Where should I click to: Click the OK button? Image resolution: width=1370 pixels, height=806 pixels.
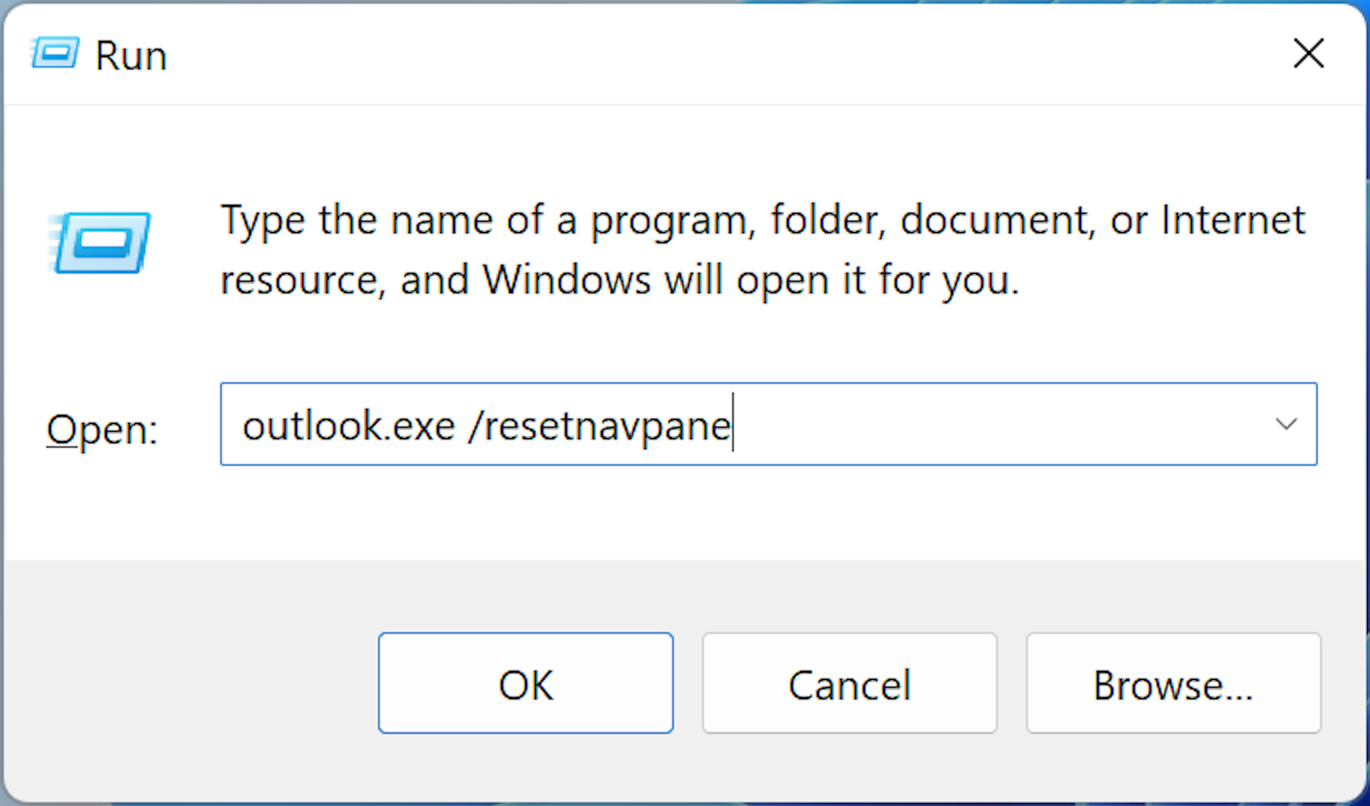pos(526,683)
